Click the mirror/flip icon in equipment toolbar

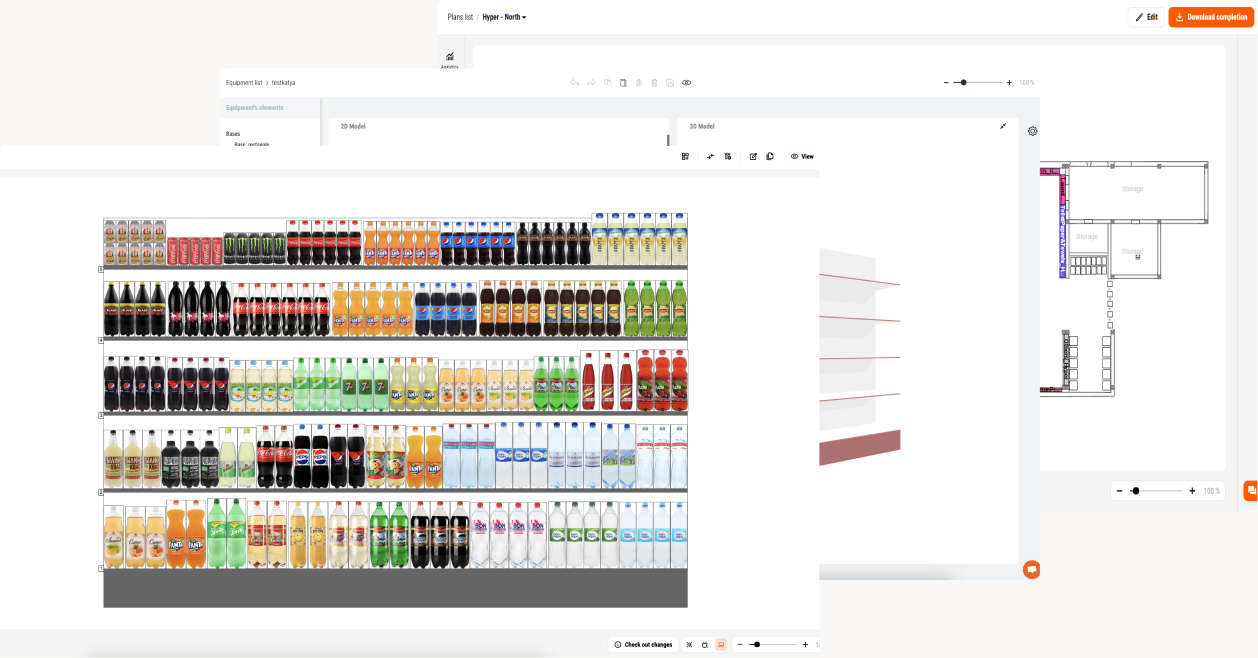[x=639, y=83]
